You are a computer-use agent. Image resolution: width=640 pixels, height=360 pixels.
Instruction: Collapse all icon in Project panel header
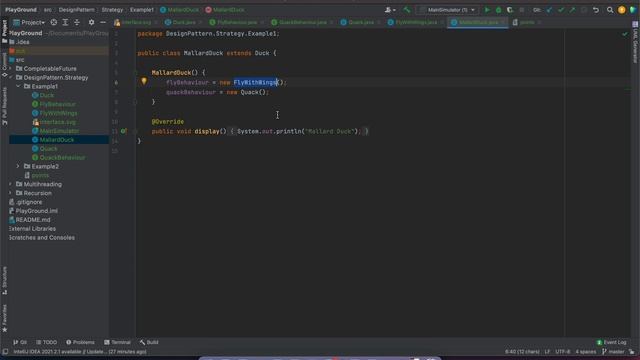tap(77, 22)
